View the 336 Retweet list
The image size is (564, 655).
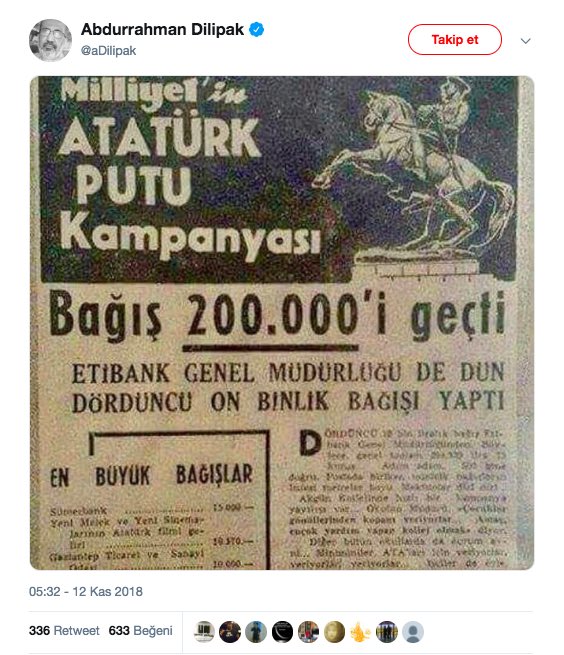click(x=64, y=630)
